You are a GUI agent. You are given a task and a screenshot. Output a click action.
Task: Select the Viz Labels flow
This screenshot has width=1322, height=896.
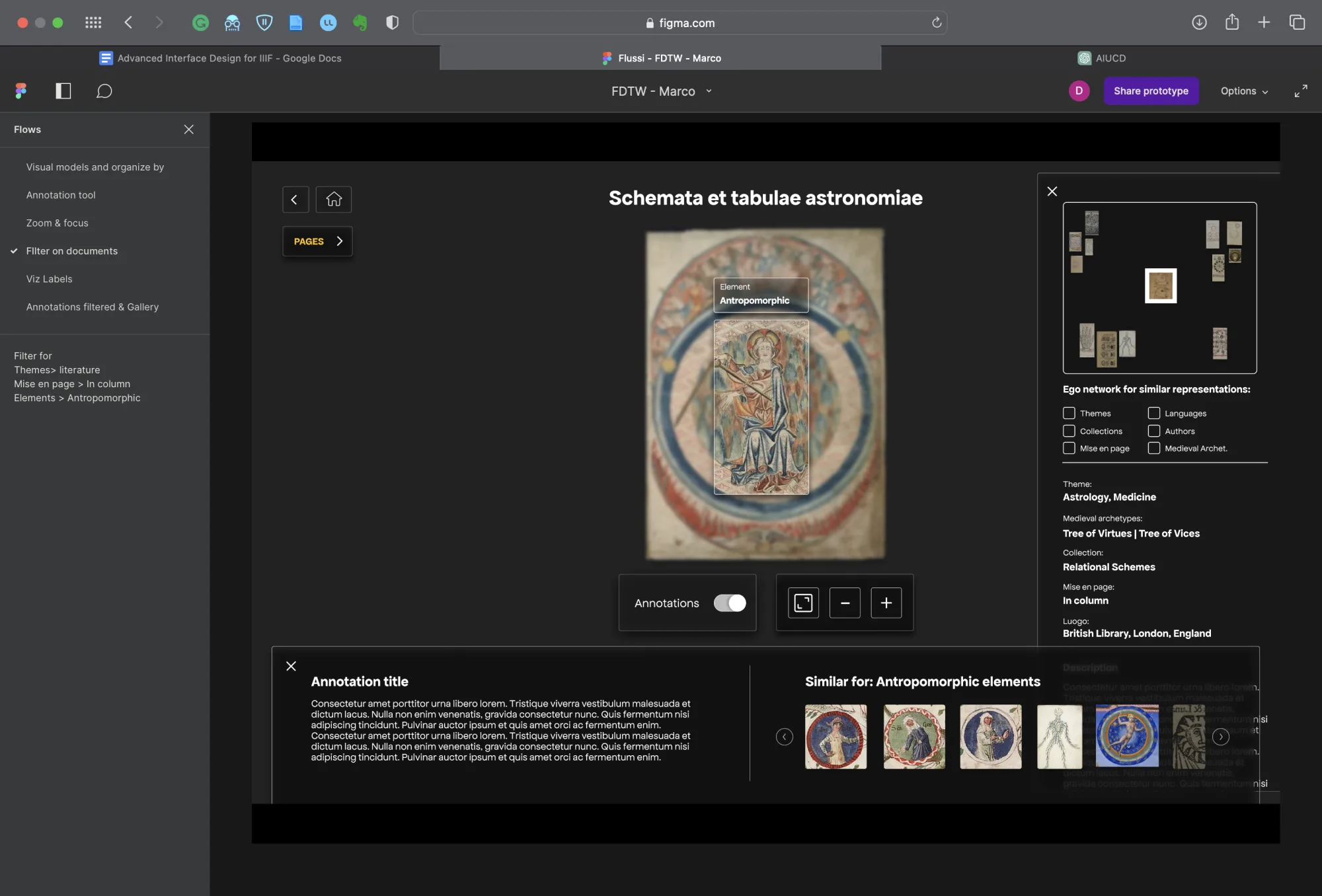50,279
